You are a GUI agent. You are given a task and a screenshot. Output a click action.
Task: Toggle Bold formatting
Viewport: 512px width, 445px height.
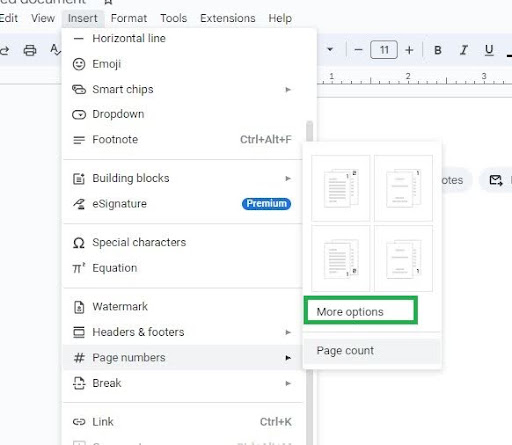click(x=438, y=50)
